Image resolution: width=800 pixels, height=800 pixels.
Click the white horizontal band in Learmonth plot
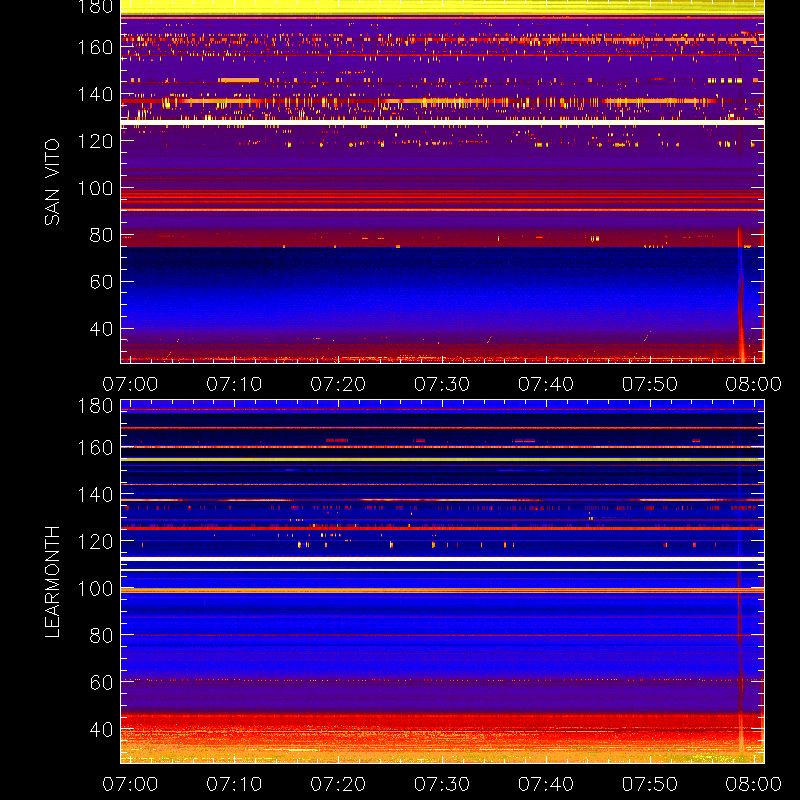pyautogui.click(x=442, y=559)
